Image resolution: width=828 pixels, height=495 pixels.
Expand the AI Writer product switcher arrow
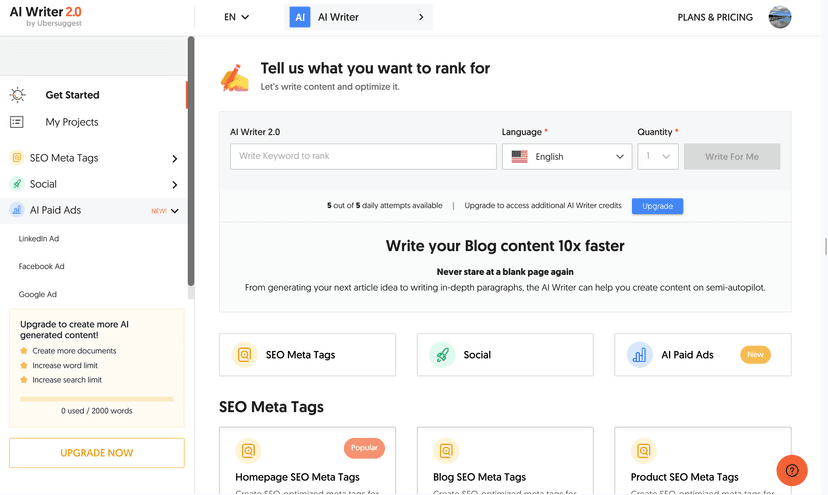tap(421, 17)
